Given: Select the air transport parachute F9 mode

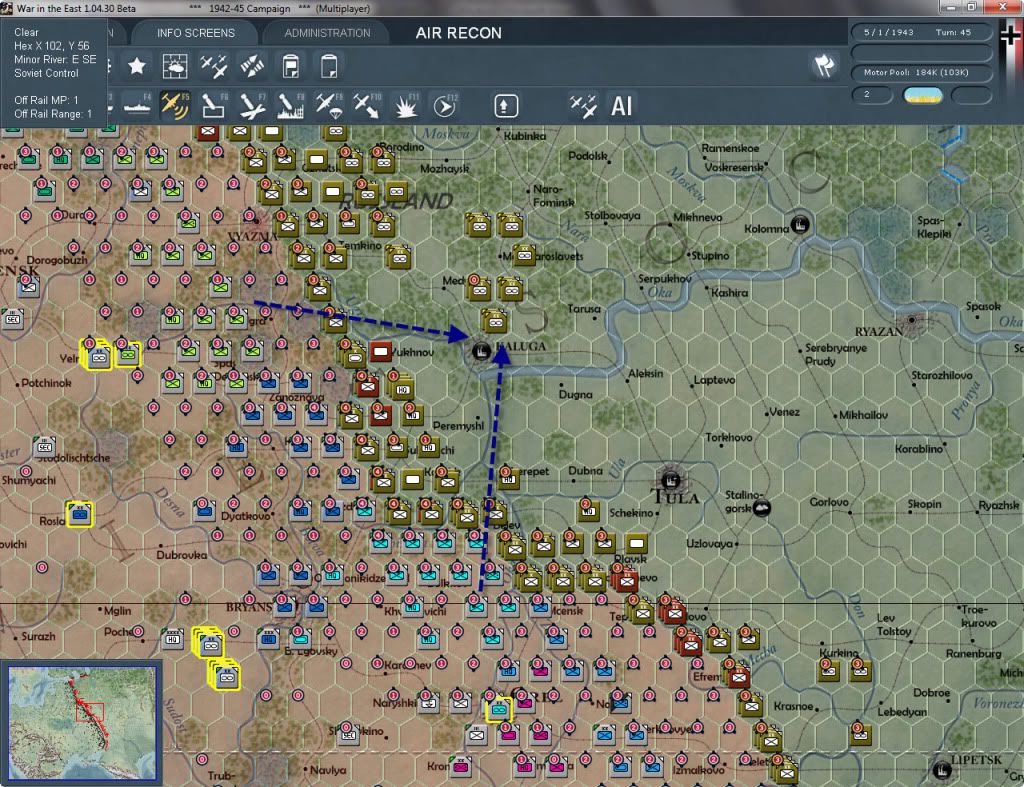Looking at the screenshot, I should (329, 106).
